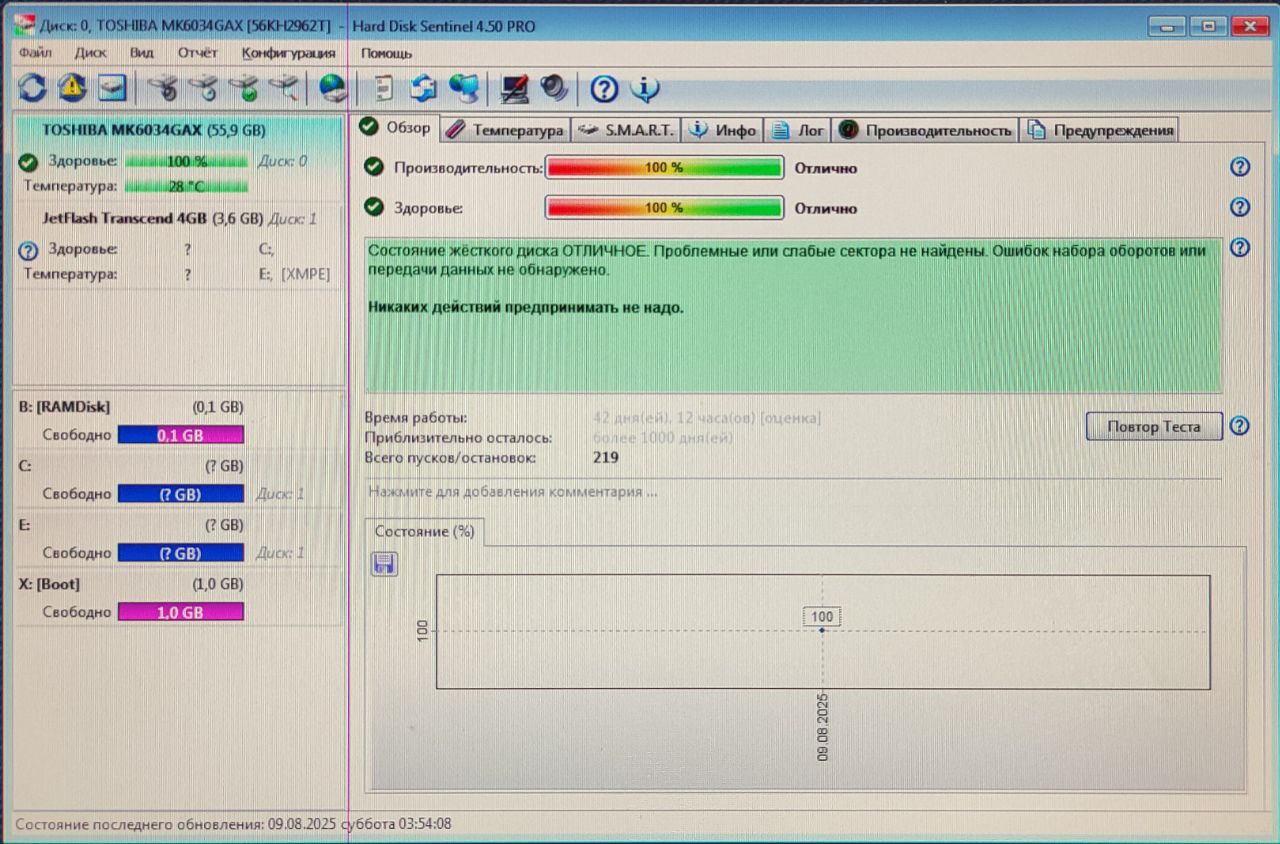Click the blue arrows document toolbar icon

click(424, 89)
